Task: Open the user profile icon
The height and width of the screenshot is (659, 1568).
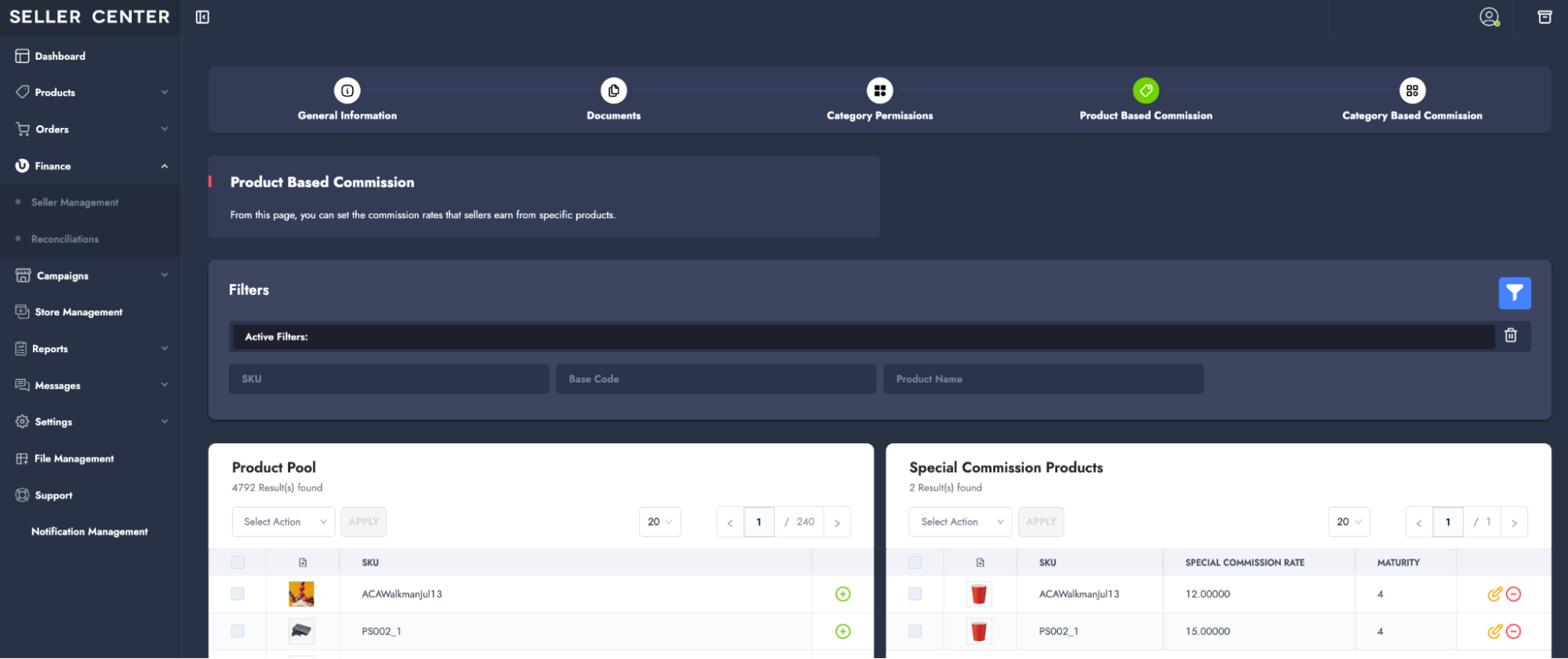Action: pos(1488,17)
